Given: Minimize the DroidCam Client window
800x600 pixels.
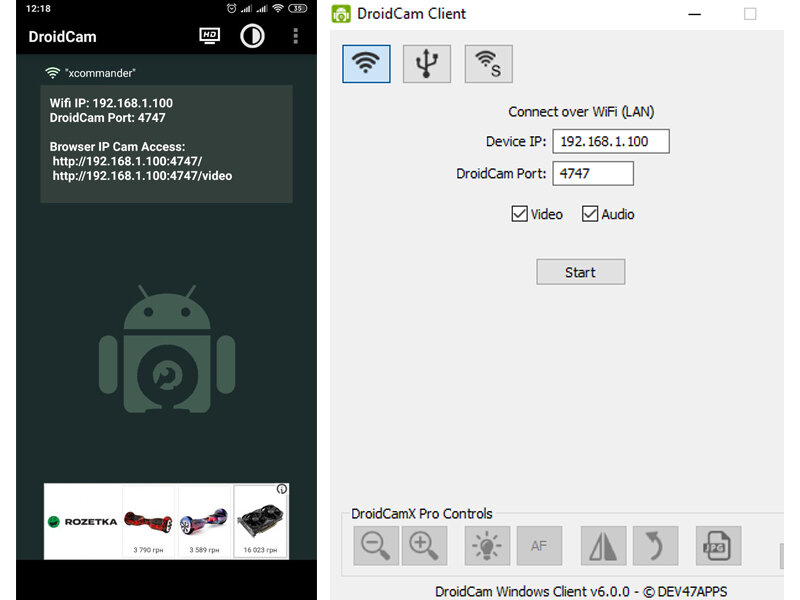Looking at the screenshot, I should (694, 14).
